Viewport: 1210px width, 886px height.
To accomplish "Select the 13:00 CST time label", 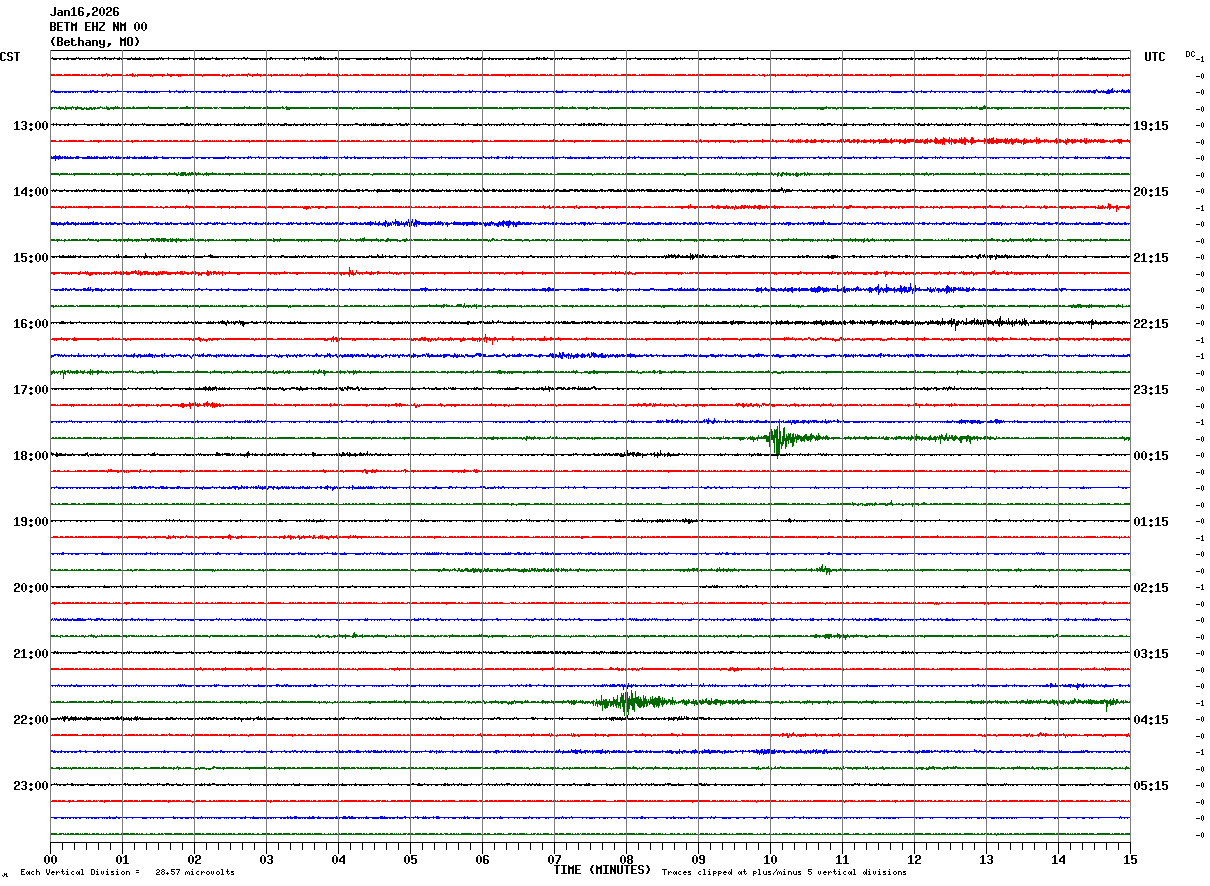I will [30, 126].
